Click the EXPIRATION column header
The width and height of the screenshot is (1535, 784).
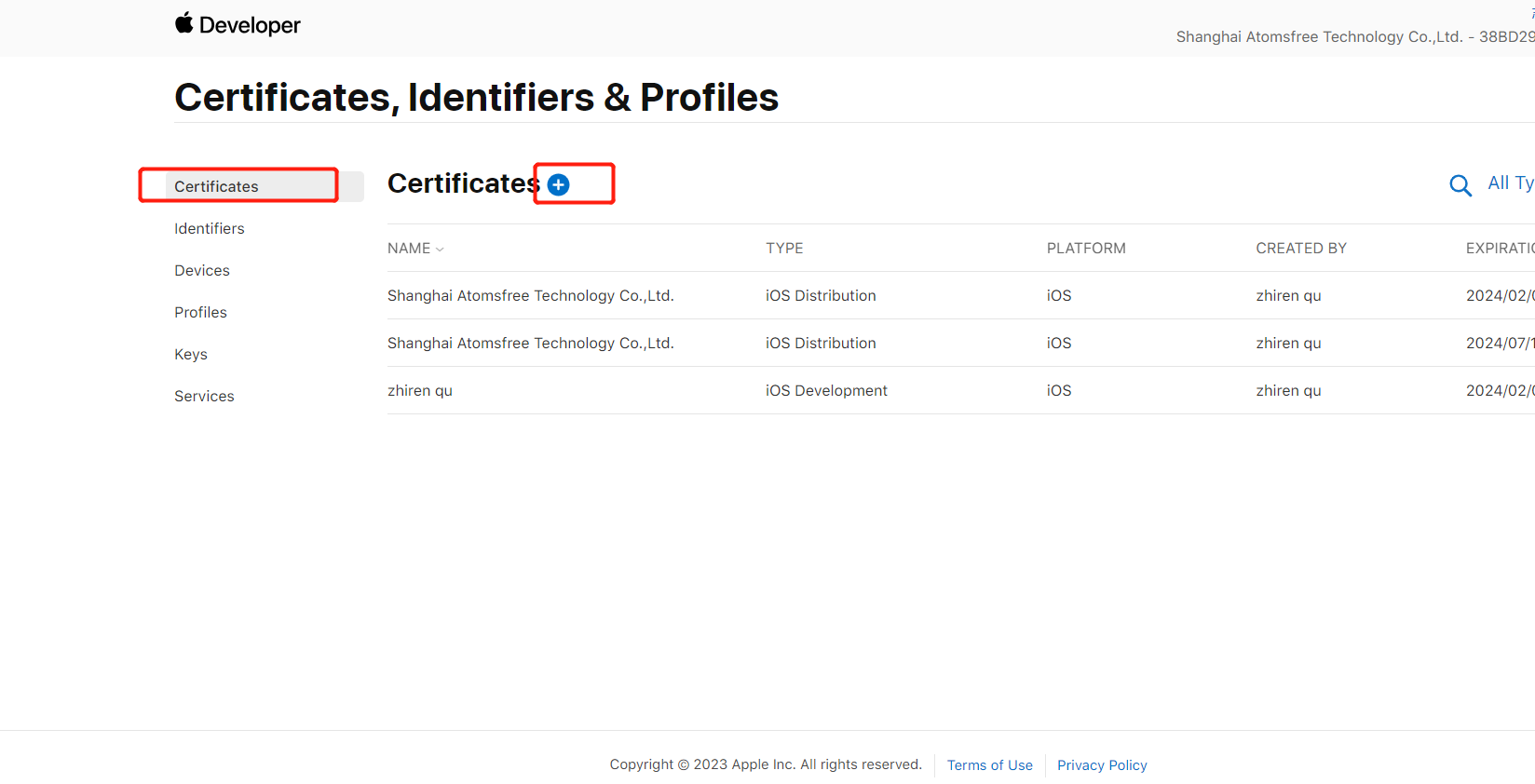(x=1501, y=248)
